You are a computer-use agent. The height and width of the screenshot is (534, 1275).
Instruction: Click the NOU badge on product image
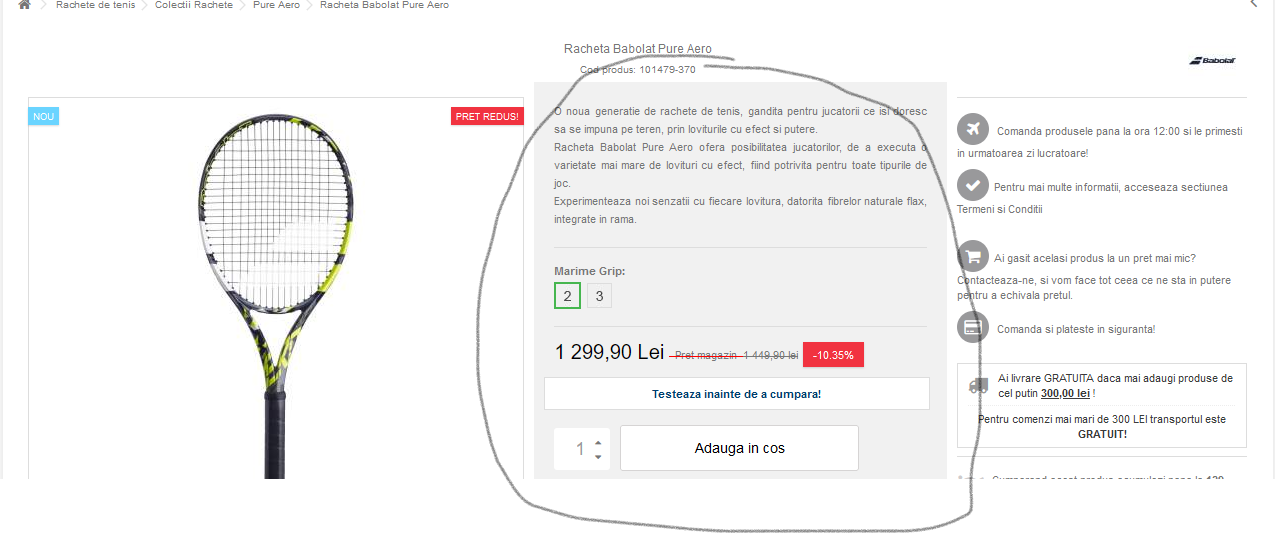click(44, 116)
